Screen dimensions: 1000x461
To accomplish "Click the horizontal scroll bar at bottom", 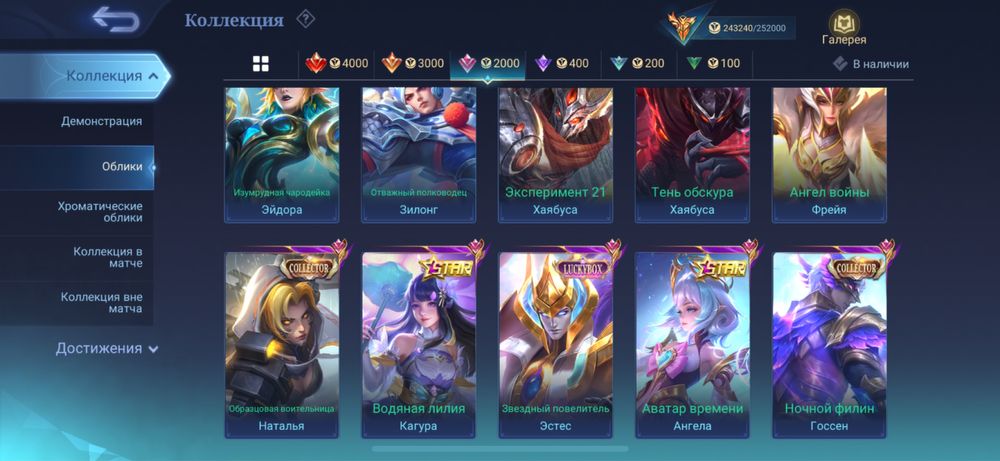I will [x=499, y=449].
